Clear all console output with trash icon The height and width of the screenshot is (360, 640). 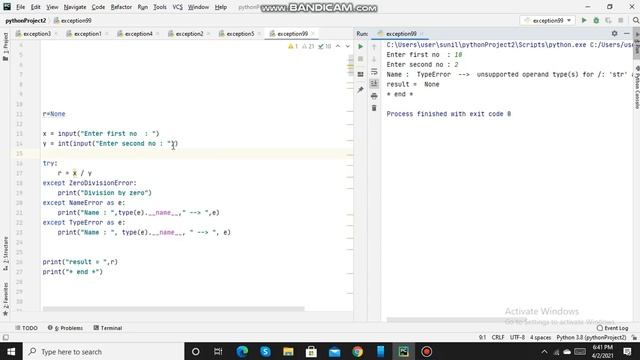374,108
